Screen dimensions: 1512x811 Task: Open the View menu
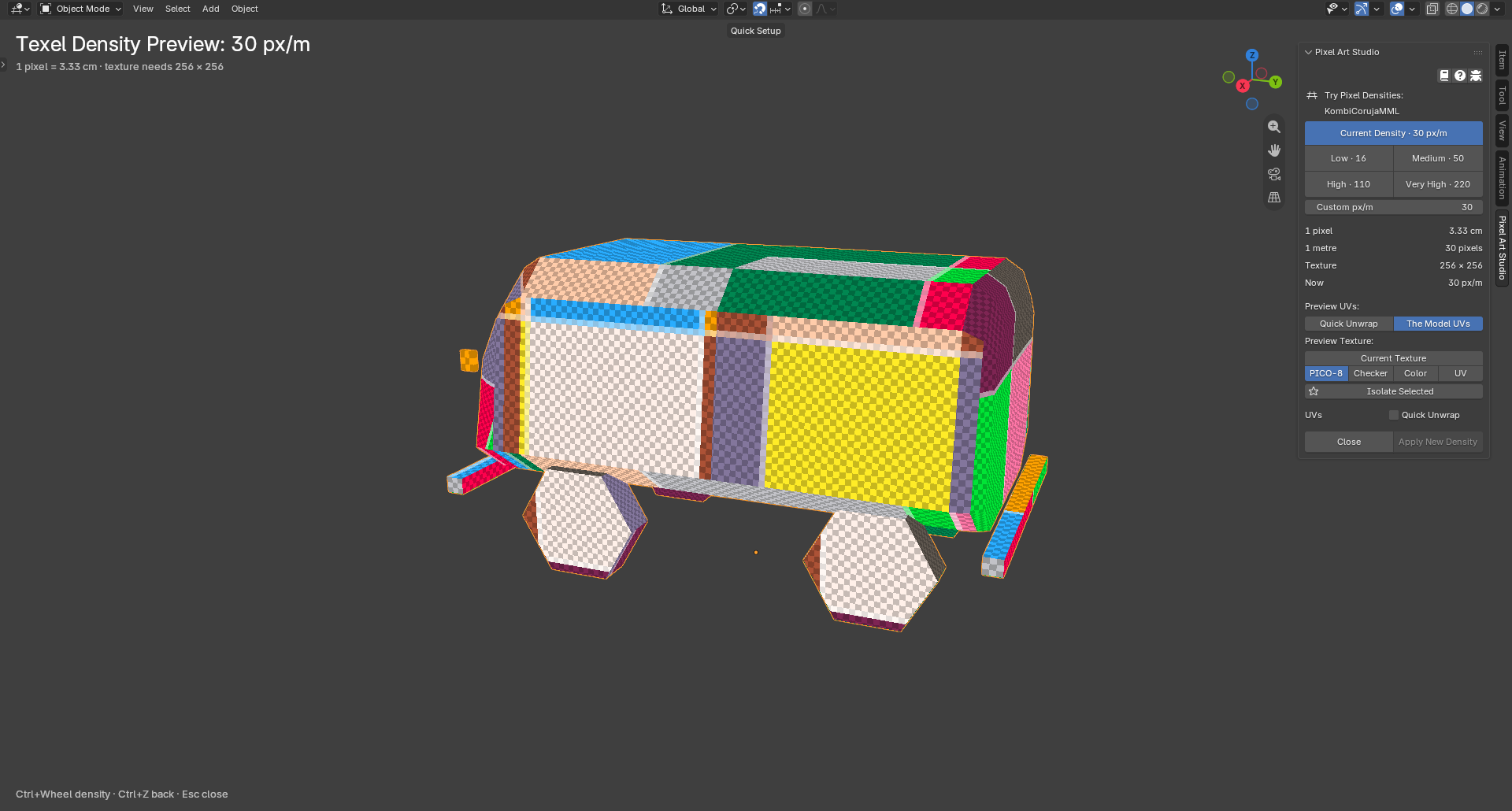pyautogui.click(x=143, y=9)
